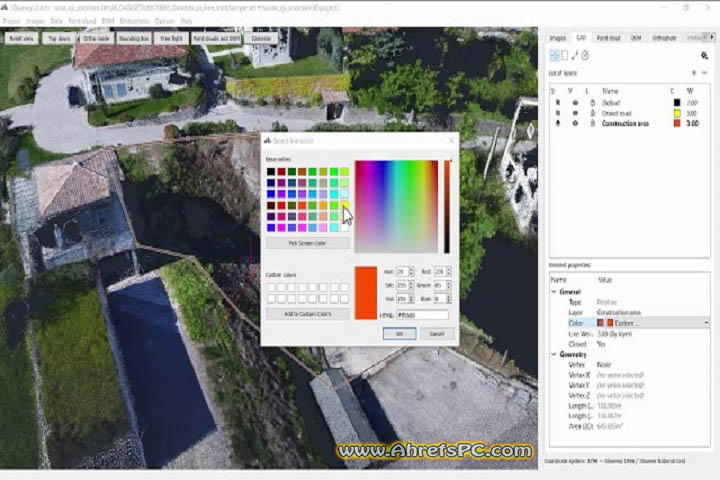720x480 pixels.
Task: Click the circular measure tool in CAD panel
Action: 585,56
